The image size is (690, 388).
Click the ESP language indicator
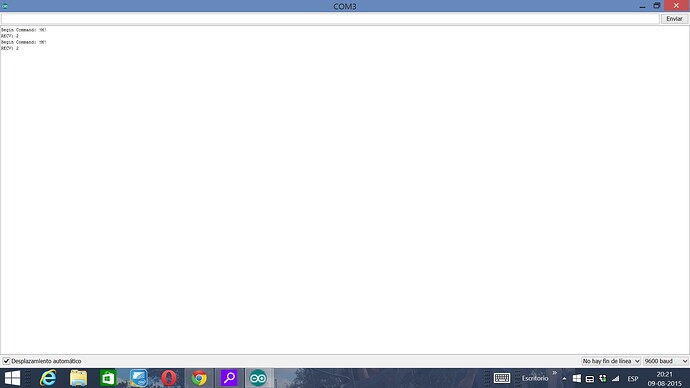pyautogui.click(x=633, y=379)
